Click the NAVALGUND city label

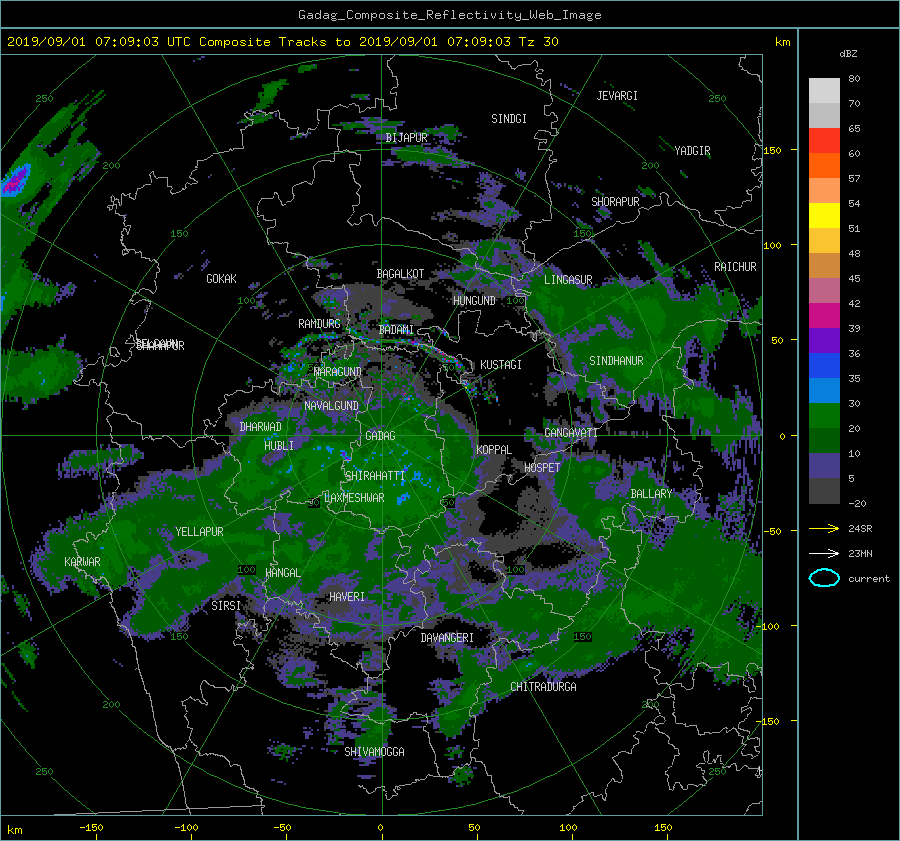pyautogui.click(x=331, y=406)
